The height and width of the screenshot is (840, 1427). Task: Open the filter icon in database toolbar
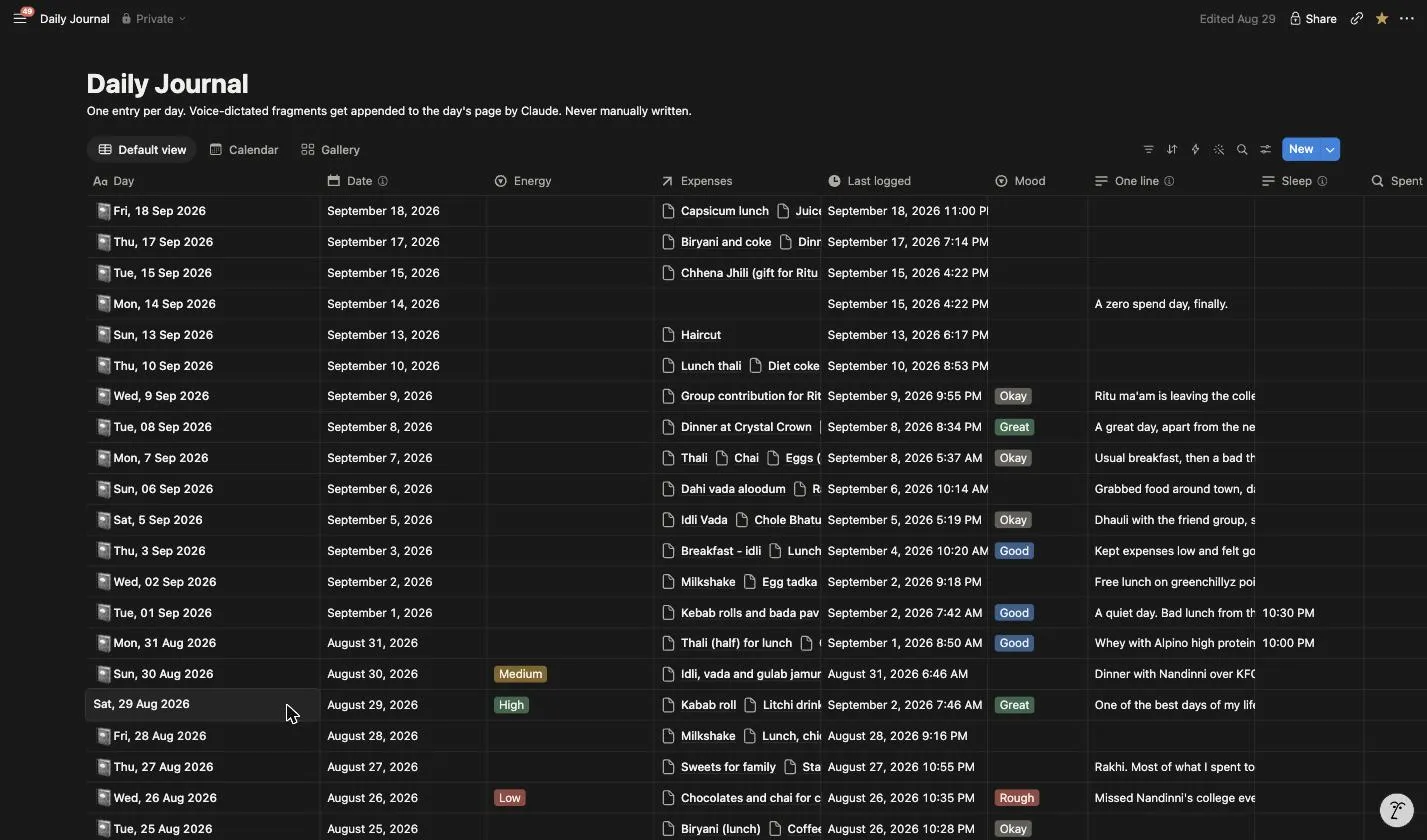(x=1148, y=149)
